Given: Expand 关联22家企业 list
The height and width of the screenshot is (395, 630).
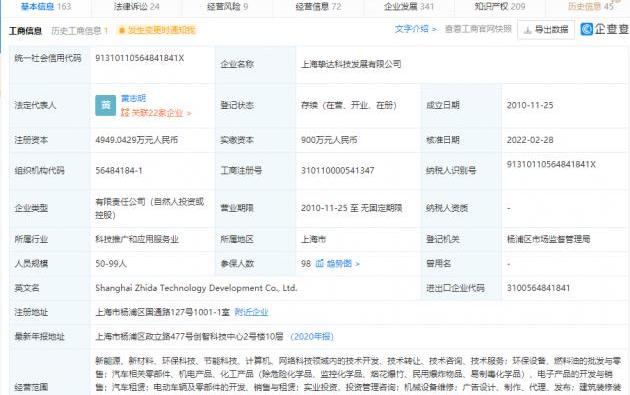Looking at the screenshot, I should 156,113.
